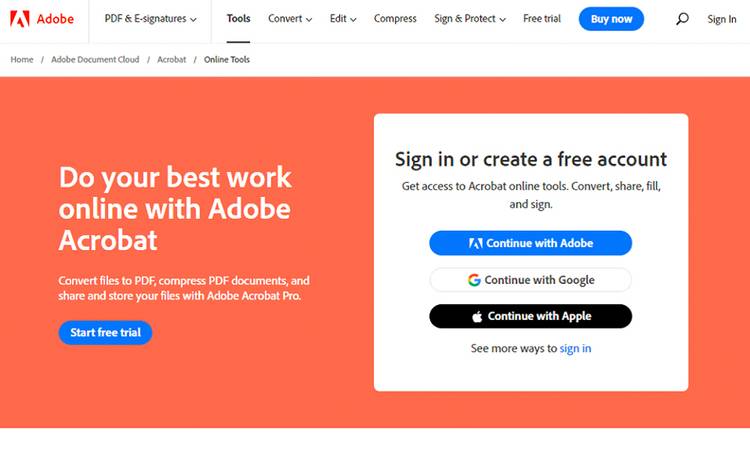750x451 pixels.
Task: Open the Convert dropdown menu
Action: click(290, 19)
